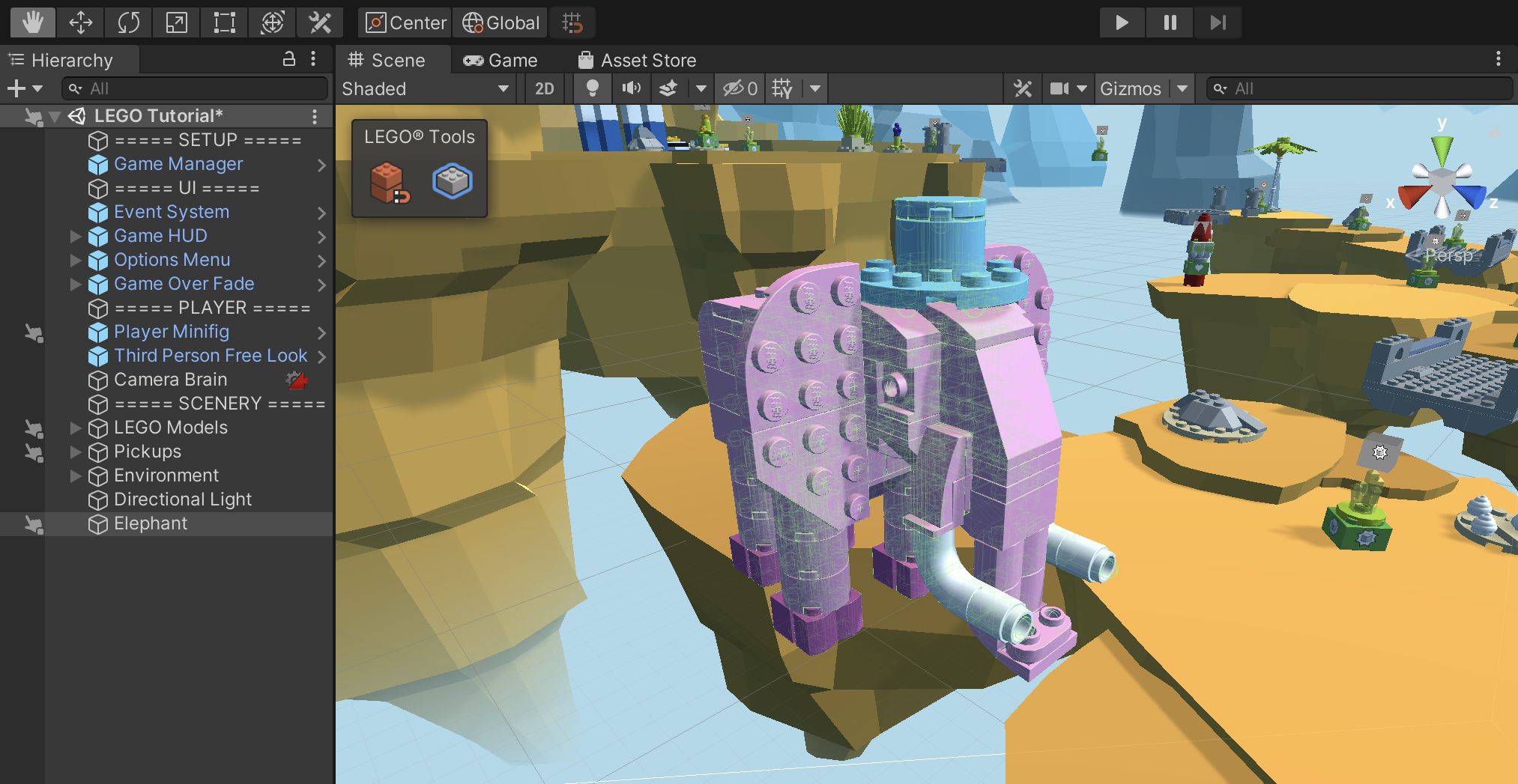
Task: Select the Hand tool in the toolbar
Action: (31, 22)
